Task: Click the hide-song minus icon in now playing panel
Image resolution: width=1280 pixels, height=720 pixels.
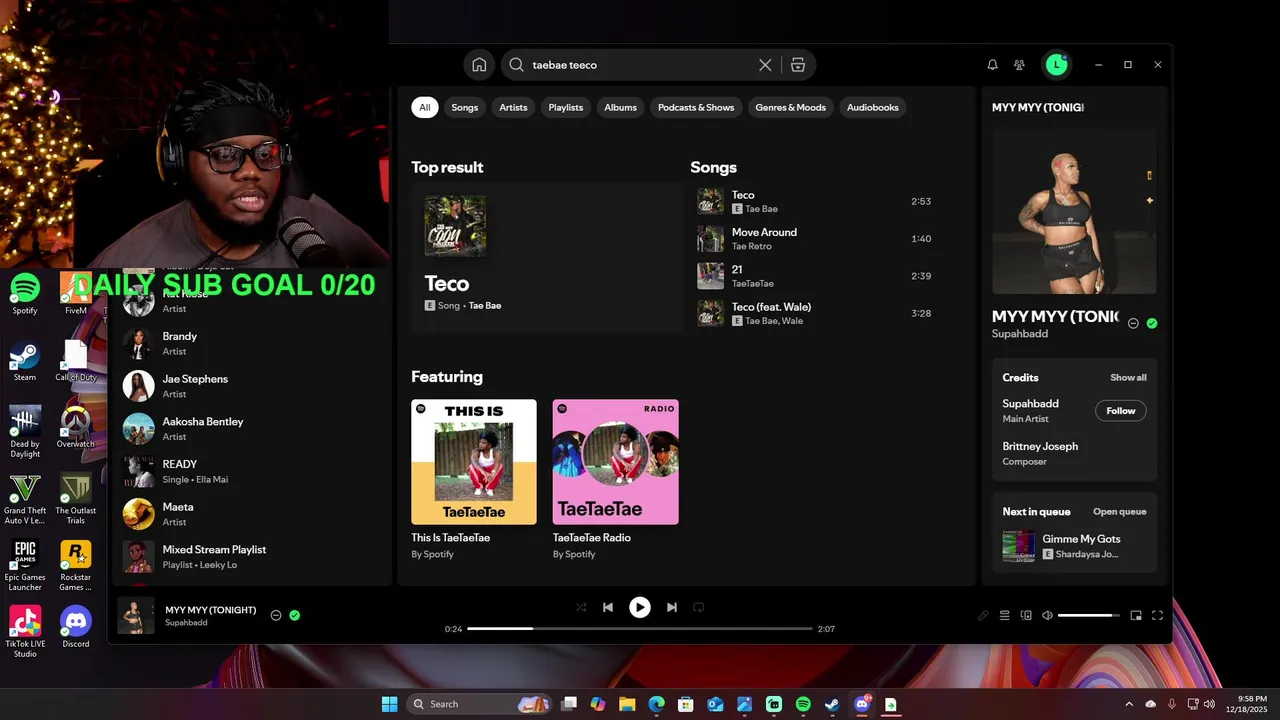Action: click(x=1133, y=323)
